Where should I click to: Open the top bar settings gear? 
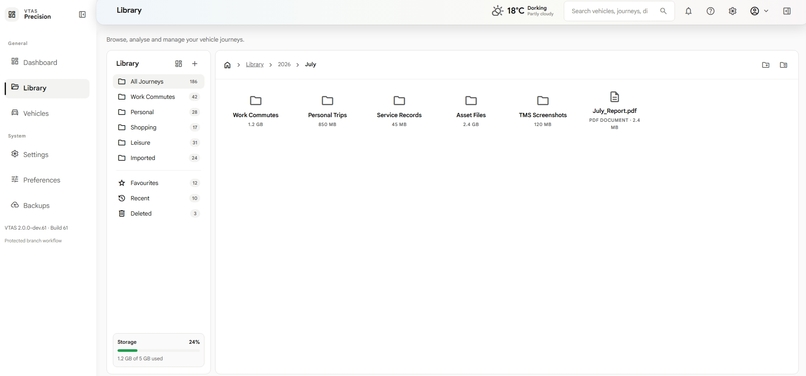point(732,11)
